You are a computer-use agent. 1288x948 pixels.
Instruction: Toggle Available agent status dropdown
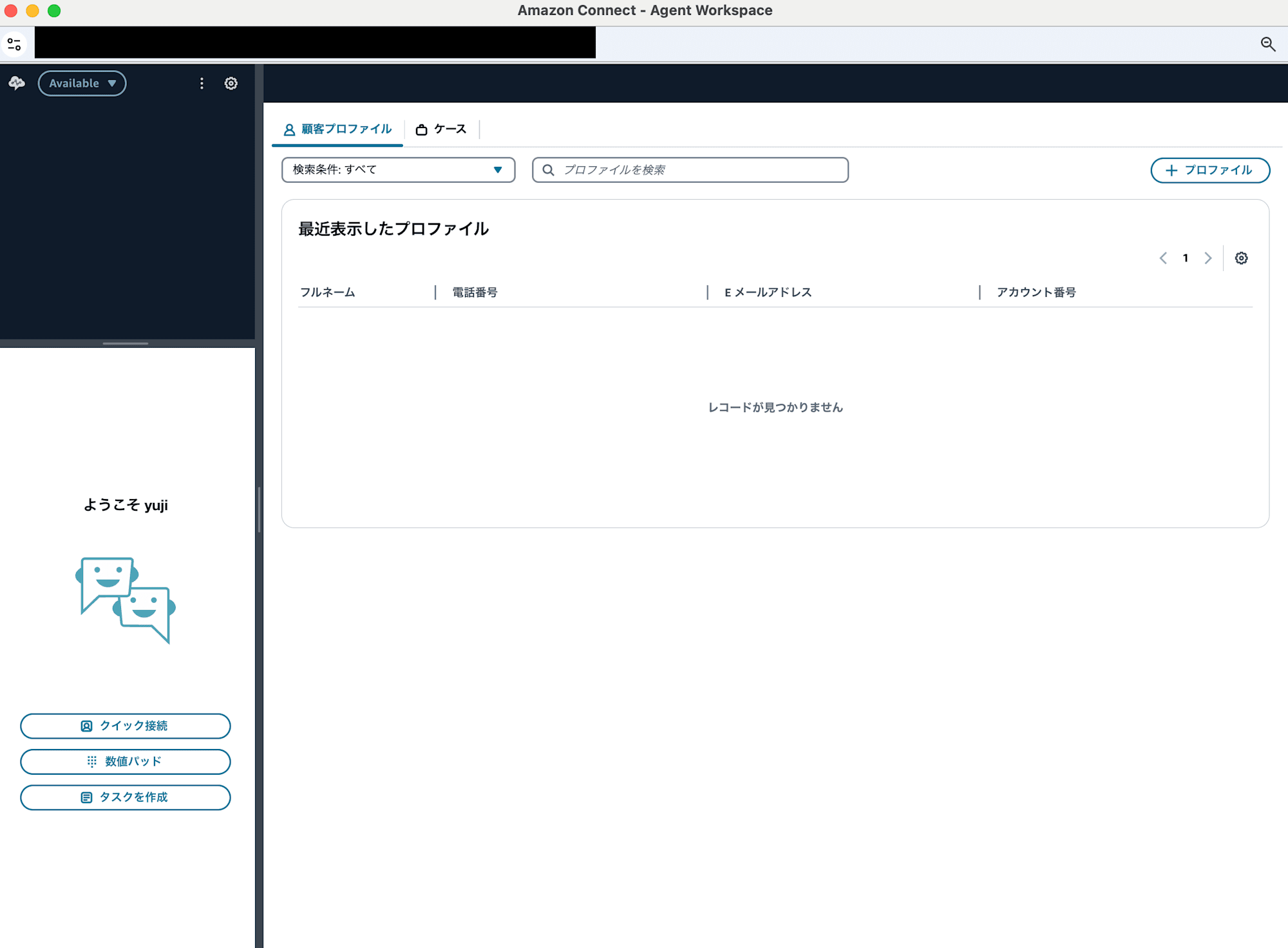pyautogui.click(x=82, y=82)
